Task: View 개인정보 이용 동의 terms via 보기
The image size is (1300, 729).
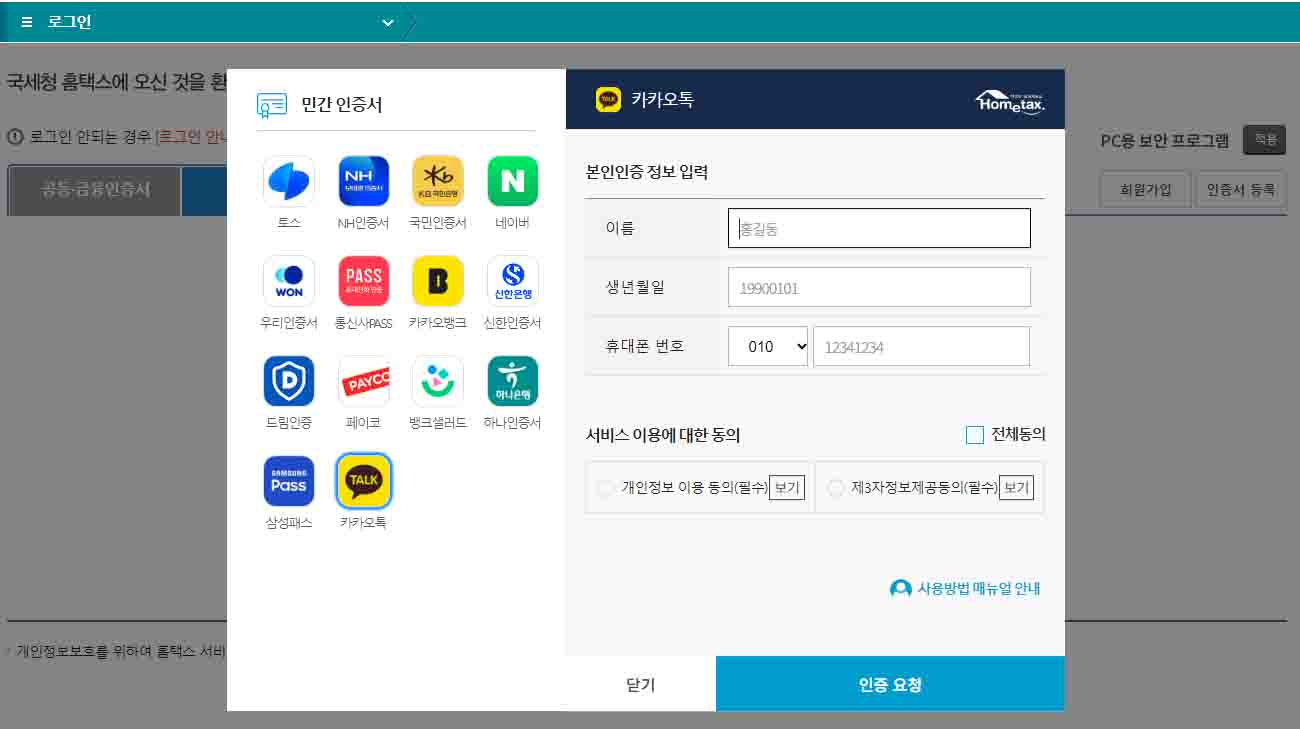Action: [x=787, y=488]
